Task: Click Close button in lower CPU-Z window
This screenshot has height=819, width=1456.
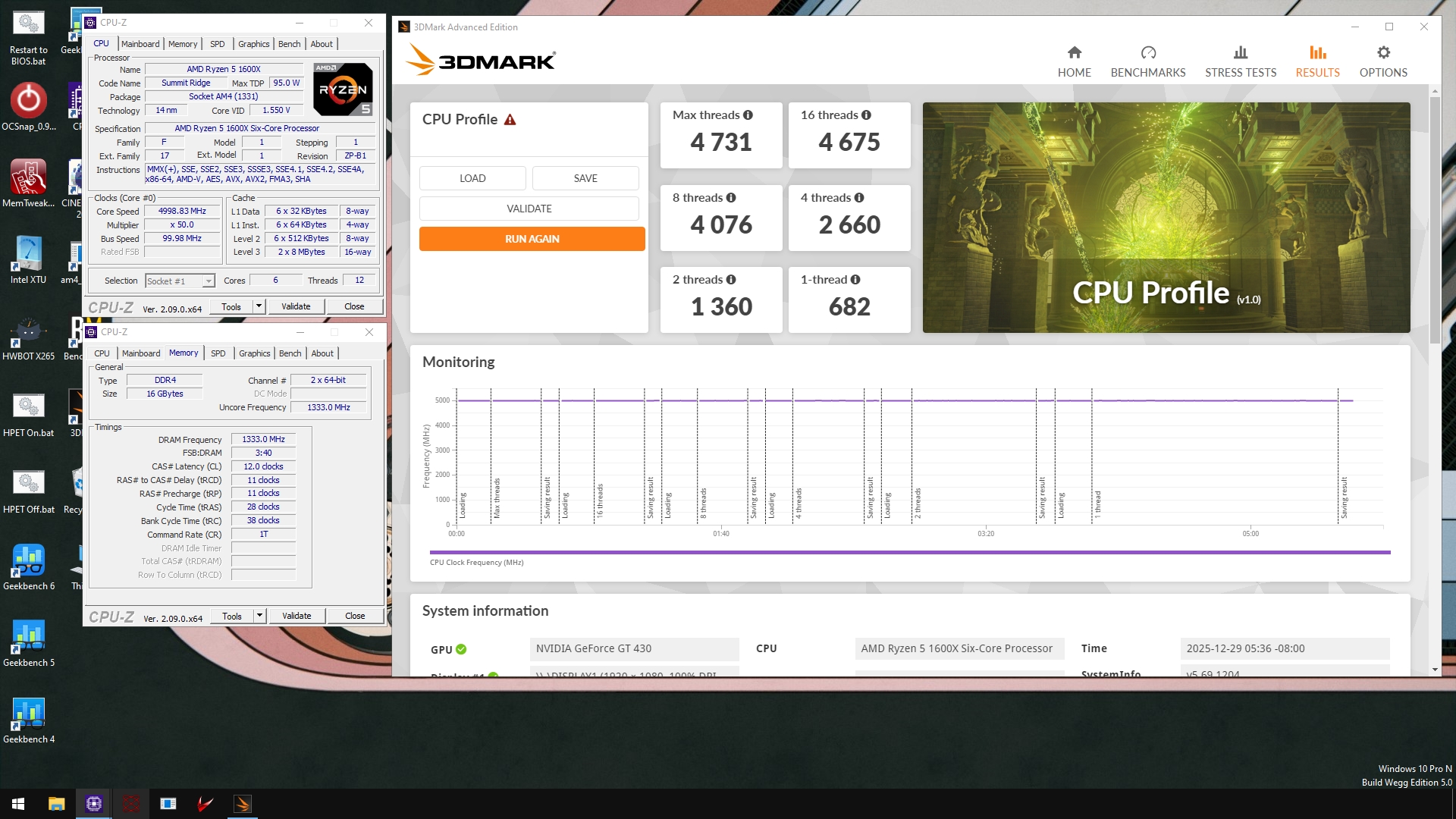Action: [355, 616]
